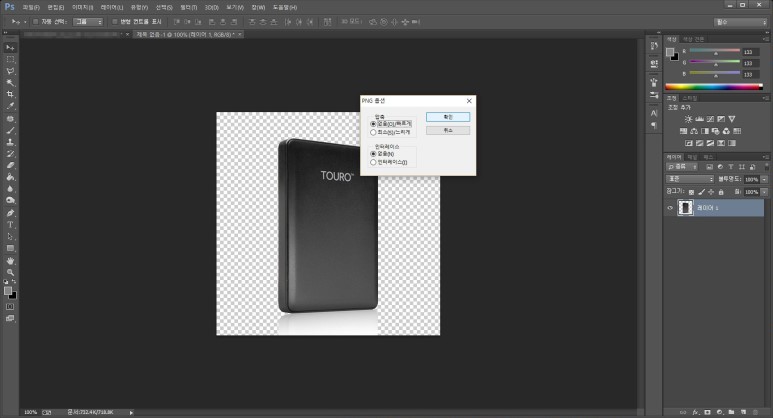Hide 레이어 1 with its eye icon
This screenshot has width=773, height=418.
[x=669, y=208]
